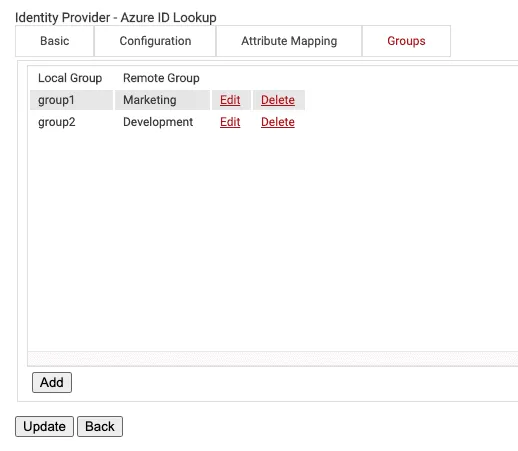Click the Remote Group column header
The image size is (518, 451).
point(161,78)
